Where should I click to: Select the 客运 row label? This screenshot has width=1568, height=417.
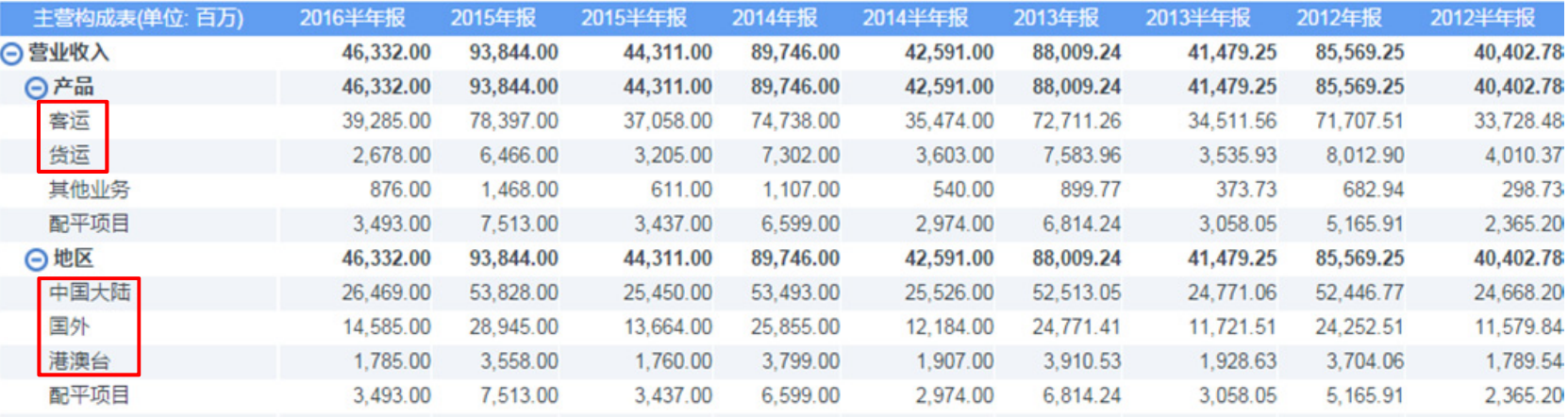70,121
